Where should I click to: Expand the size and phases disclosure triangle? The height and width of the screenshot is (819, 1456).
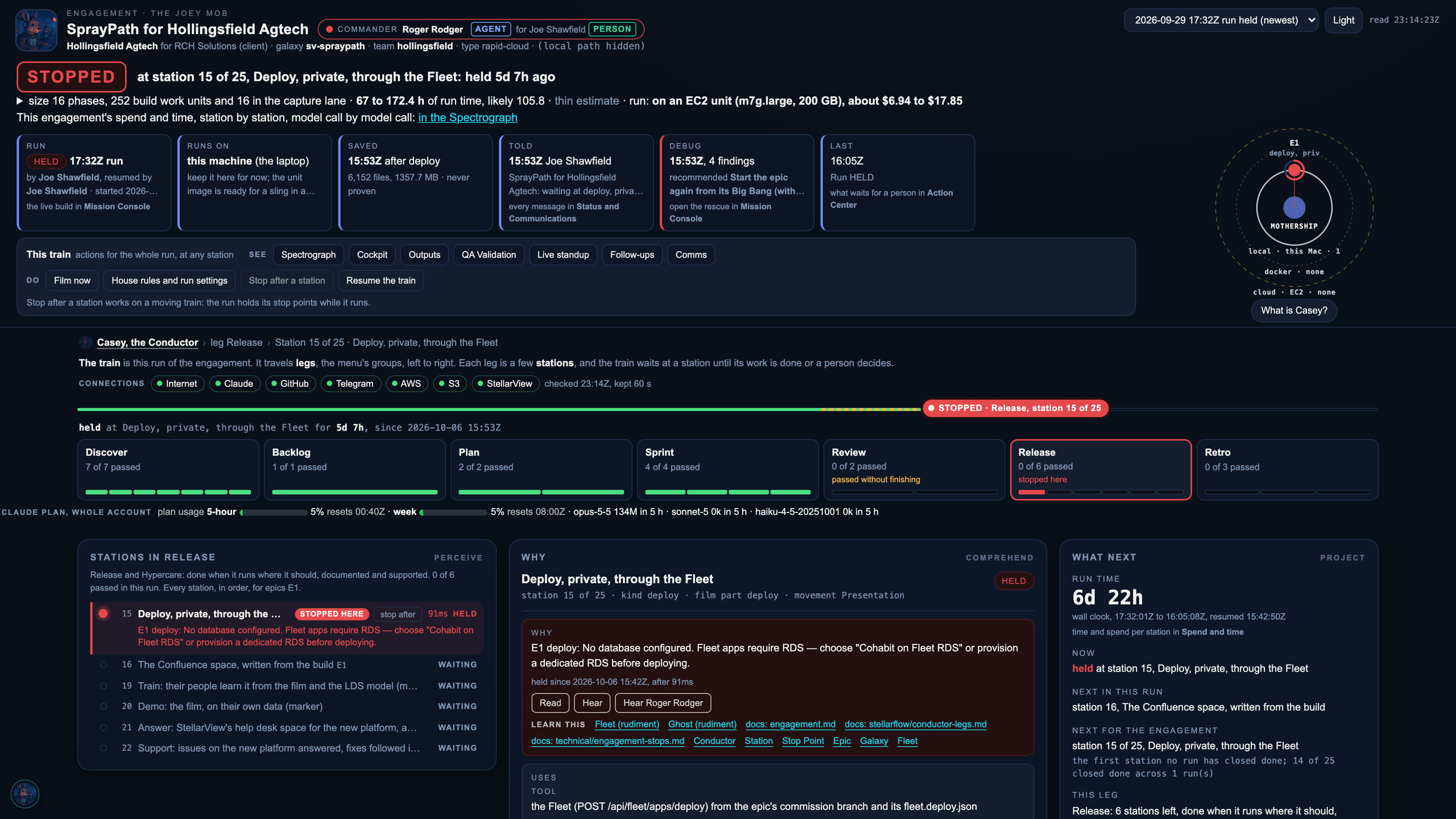click(20, 101)
